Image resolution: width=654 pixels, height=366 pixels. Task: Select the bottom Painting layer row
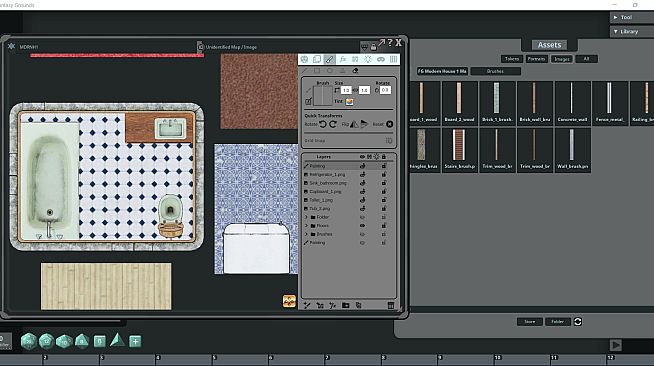click(x=349, y=243)
